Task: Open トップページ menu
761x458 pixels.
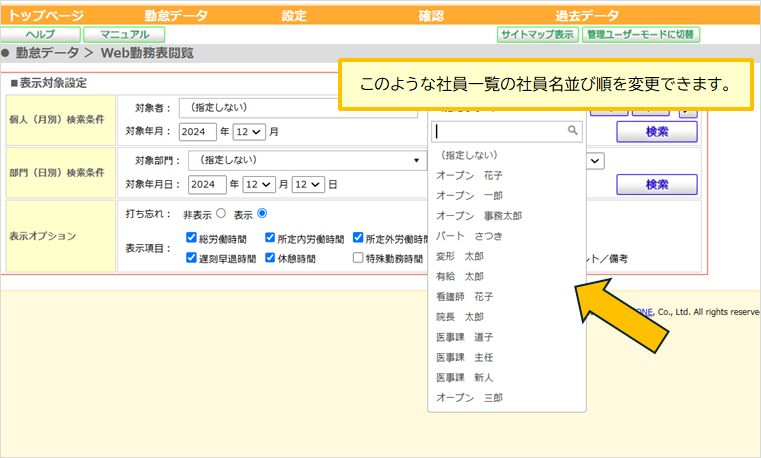Action: coord(46,16)
